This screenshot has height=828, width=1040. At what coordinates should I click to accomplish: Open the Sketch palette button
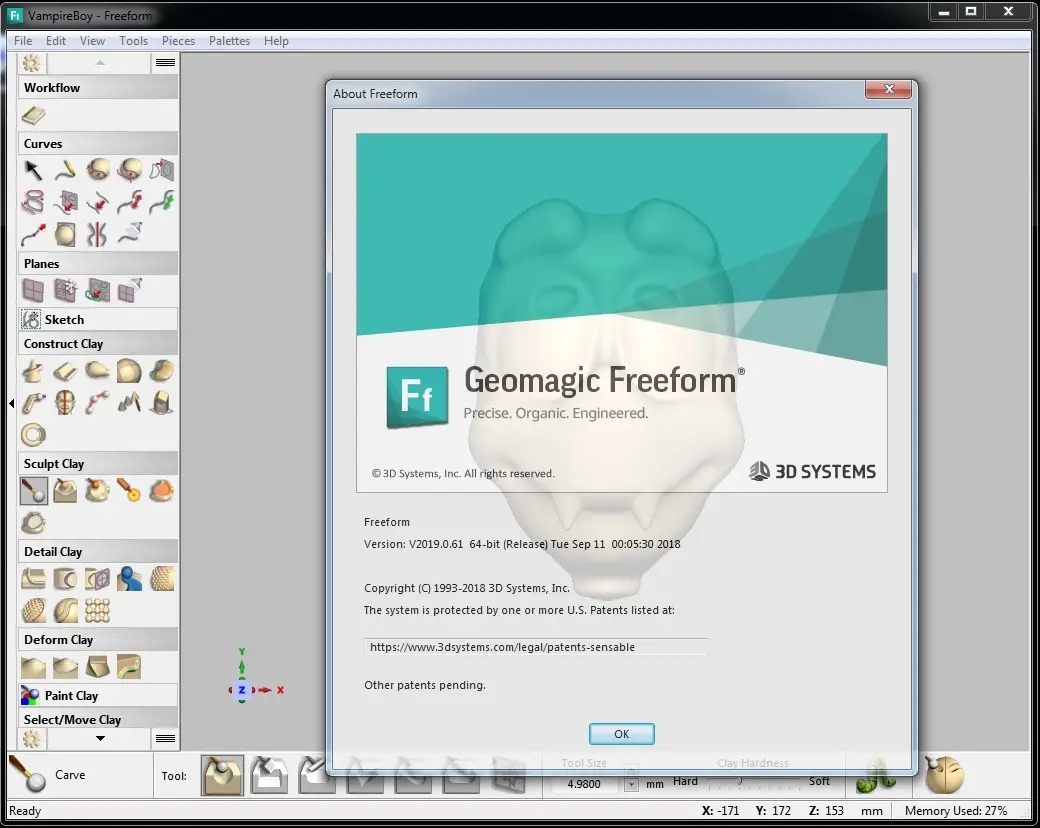(x=98, y=319)
